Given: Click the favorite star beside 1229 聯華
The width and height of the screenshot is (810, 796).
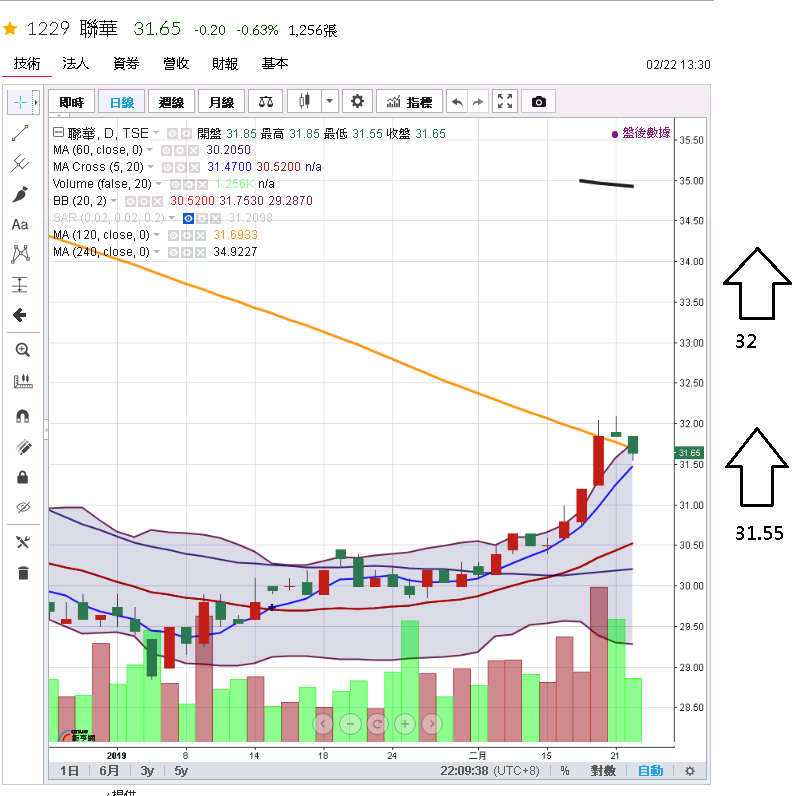Looking at the screenshot, I should [10, 29].
